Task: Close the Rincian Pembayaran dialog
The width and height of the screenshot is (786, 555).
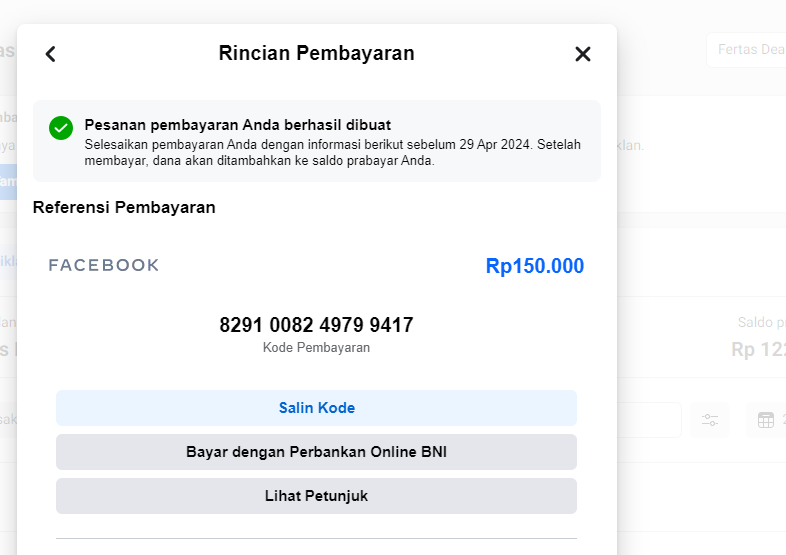Action: [x=583, y=54]
